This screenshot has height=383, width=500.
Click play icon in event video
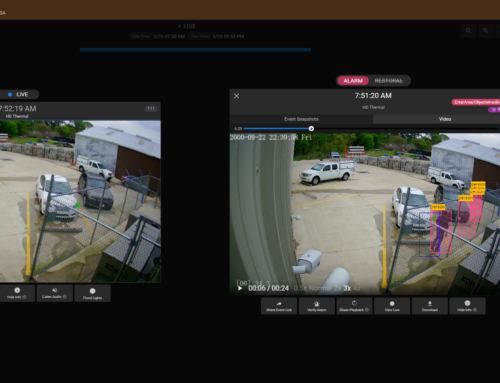(240, 288)
